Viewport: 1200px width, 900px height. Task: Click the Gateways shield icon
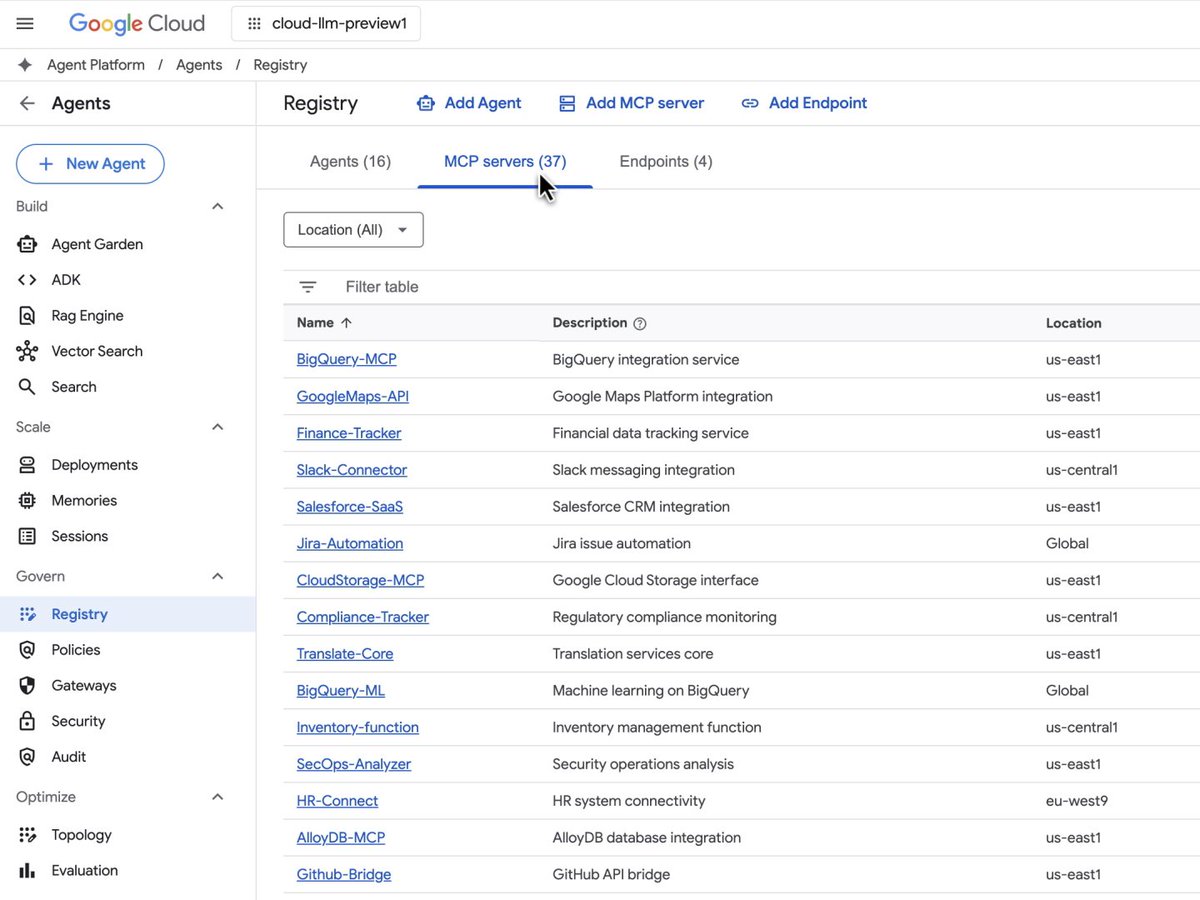(27, 686)
